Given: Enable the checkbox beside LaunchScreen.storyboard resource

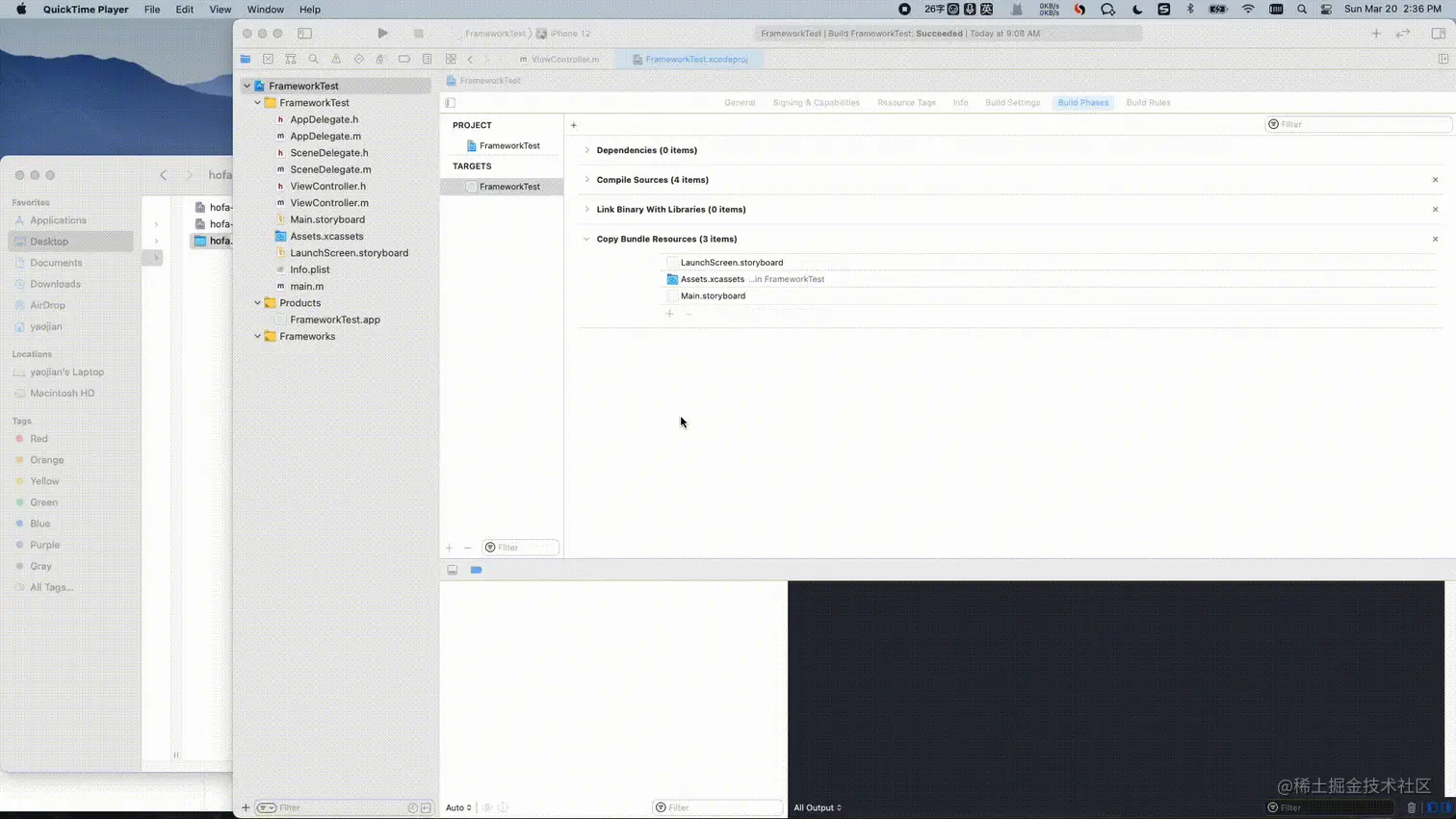Looking at the screenshot, I should click(672, 262).
